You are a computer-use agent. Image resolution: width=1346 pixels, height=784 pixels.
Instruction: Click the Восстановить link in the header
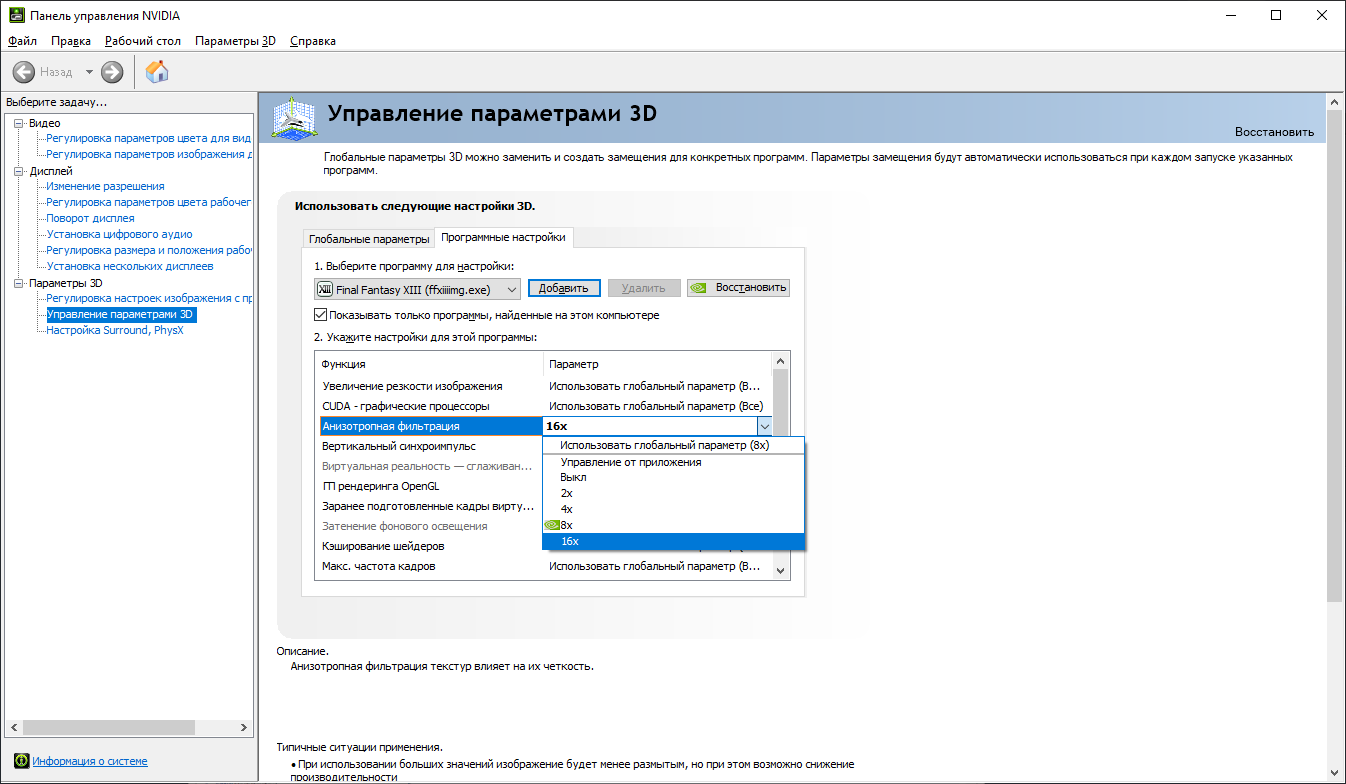1274,132
